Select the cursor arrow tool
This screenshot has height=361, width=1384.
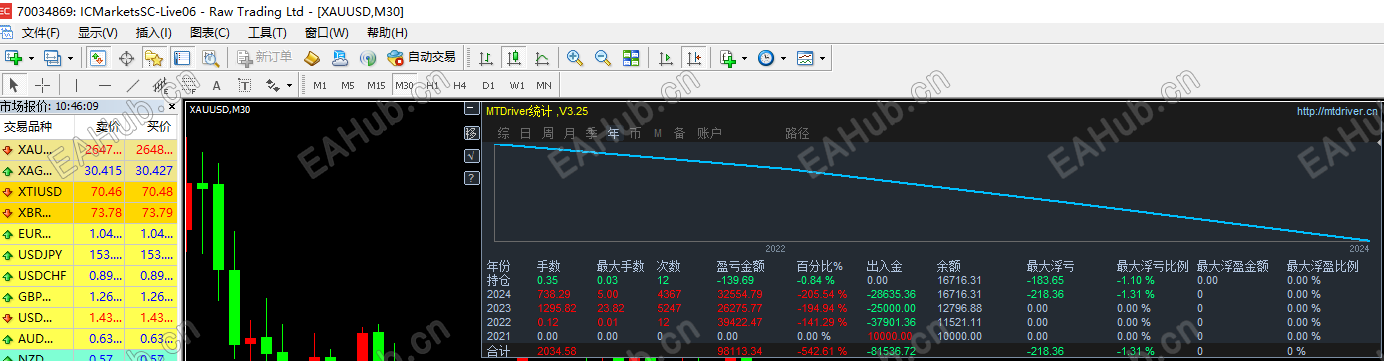tap(14, 85)
